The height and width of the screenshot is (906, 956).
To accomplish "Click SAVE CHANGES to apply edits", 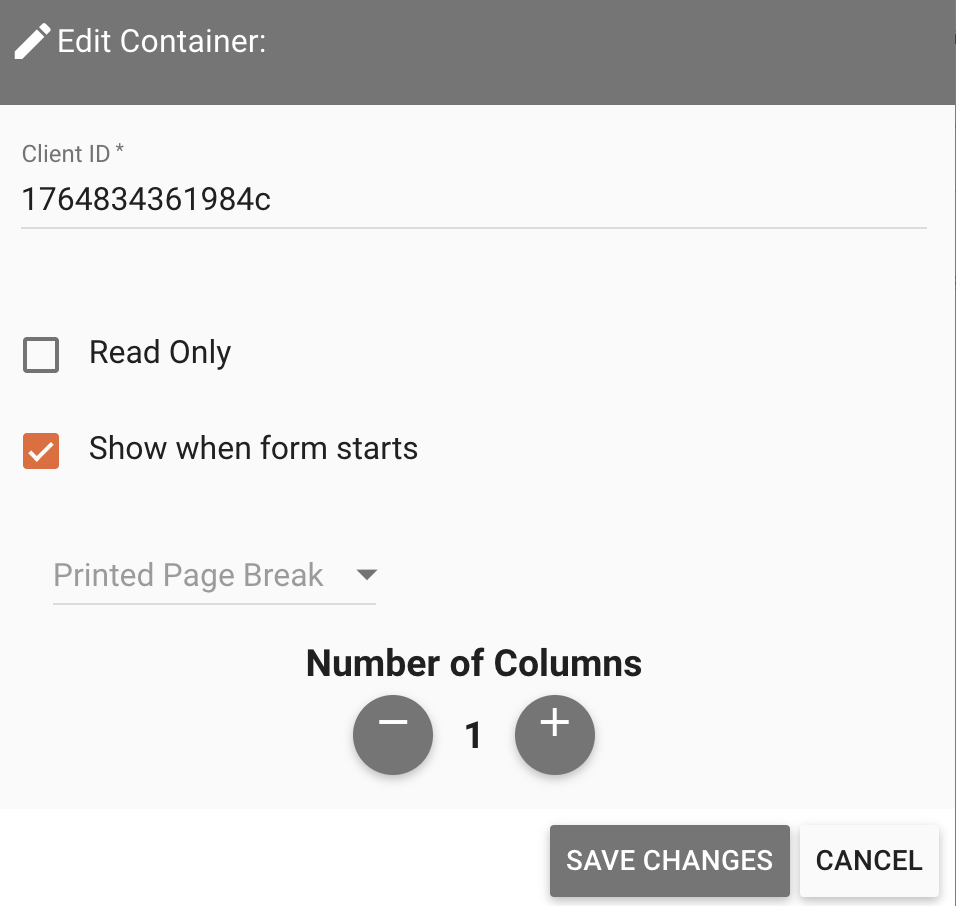I will tap(669, 860).
